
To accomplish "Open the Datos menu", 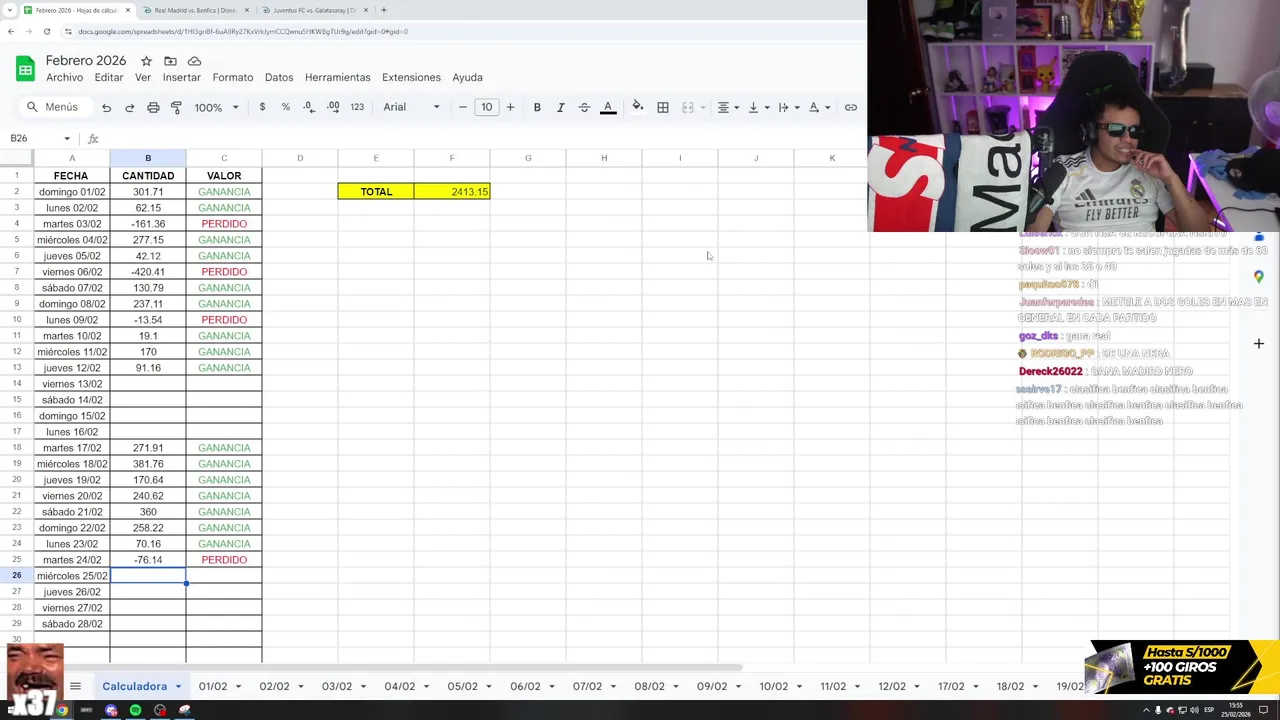I will (279, 77).
